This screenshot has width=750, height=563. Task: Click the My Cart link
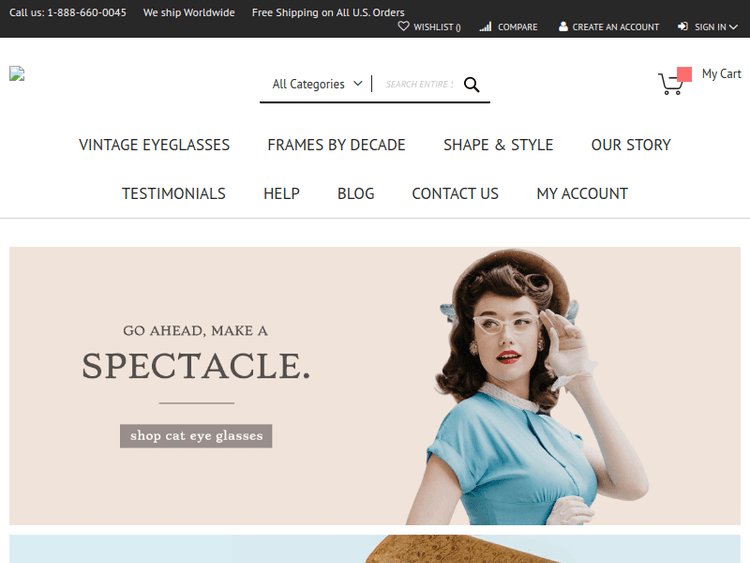(x=721, y=74)
